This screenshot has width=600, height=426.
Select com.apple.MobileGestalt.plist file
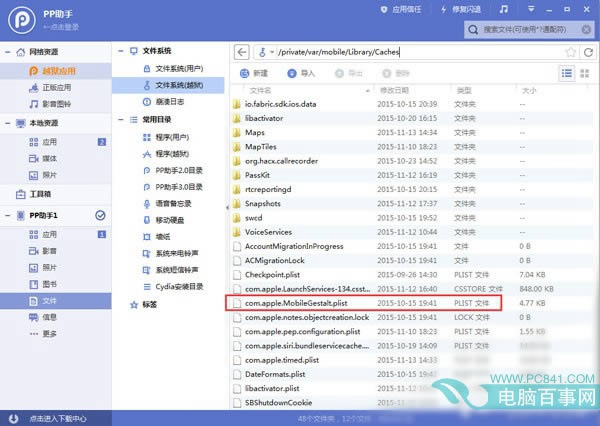(364, 303)
